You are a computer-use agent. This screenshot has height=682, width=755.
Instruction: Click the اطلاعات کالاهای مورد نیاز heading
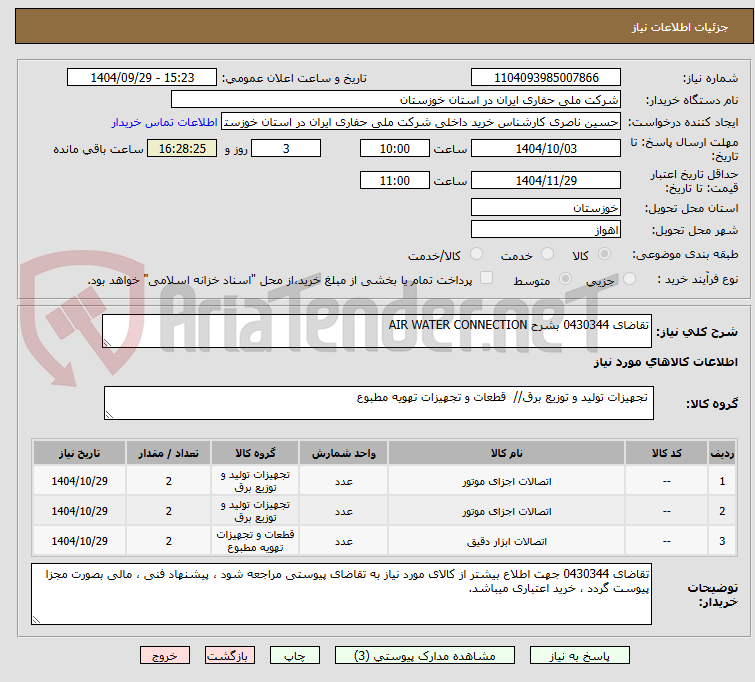pos(665,362)
